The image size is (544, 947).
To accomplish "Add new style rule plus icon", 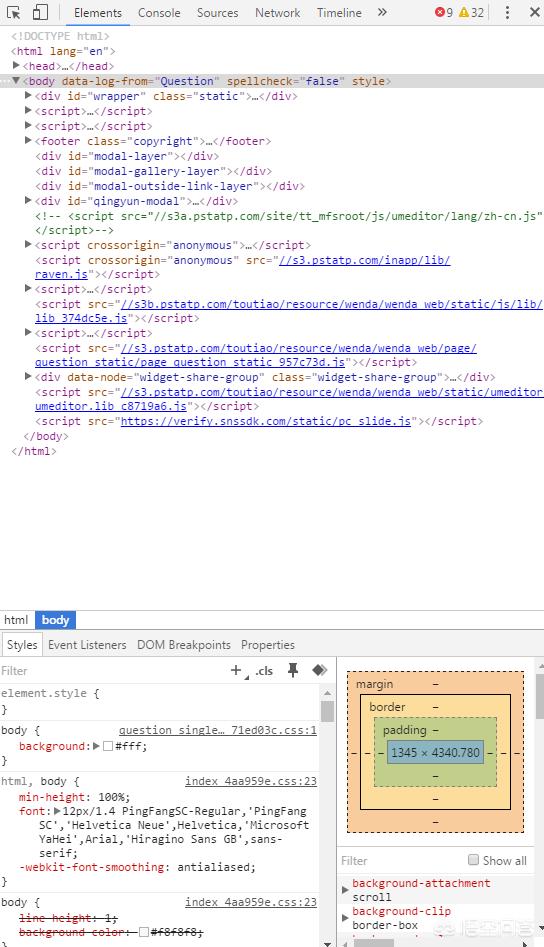I will coord(236,670).
